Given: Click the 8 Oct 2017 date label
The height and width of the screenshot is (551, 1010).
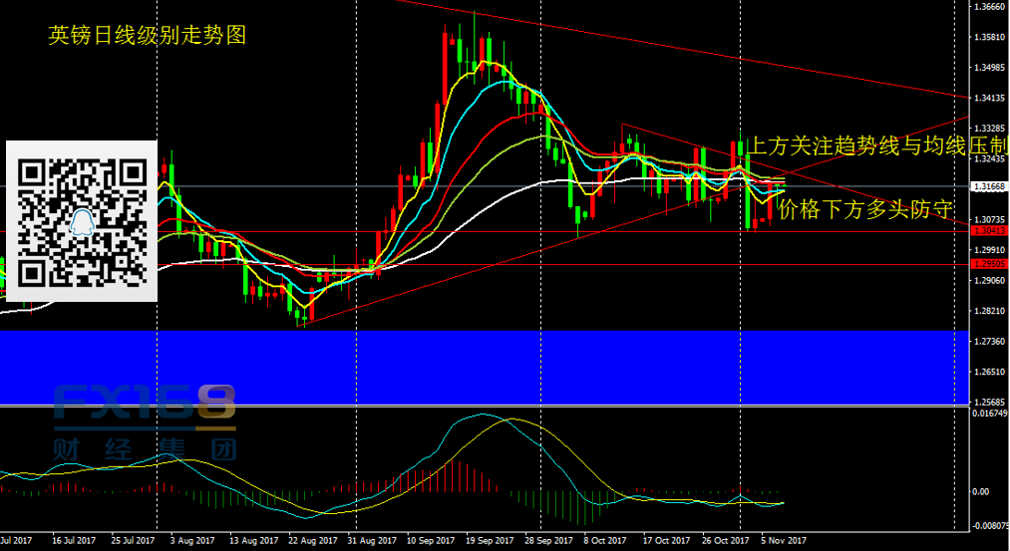Looking at the screenshot, I should [608, 541].
